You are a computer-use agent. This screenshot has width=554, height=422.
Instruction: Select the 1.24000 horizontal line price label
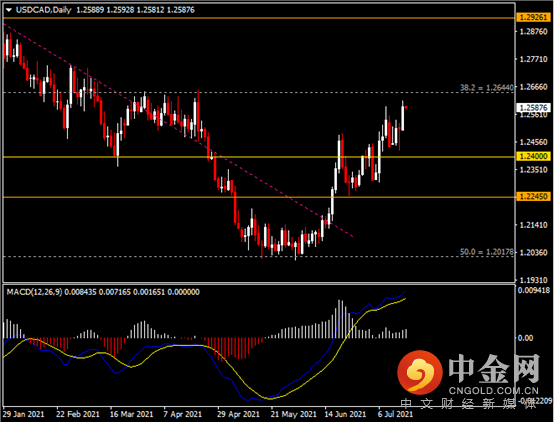pos(534,156)
